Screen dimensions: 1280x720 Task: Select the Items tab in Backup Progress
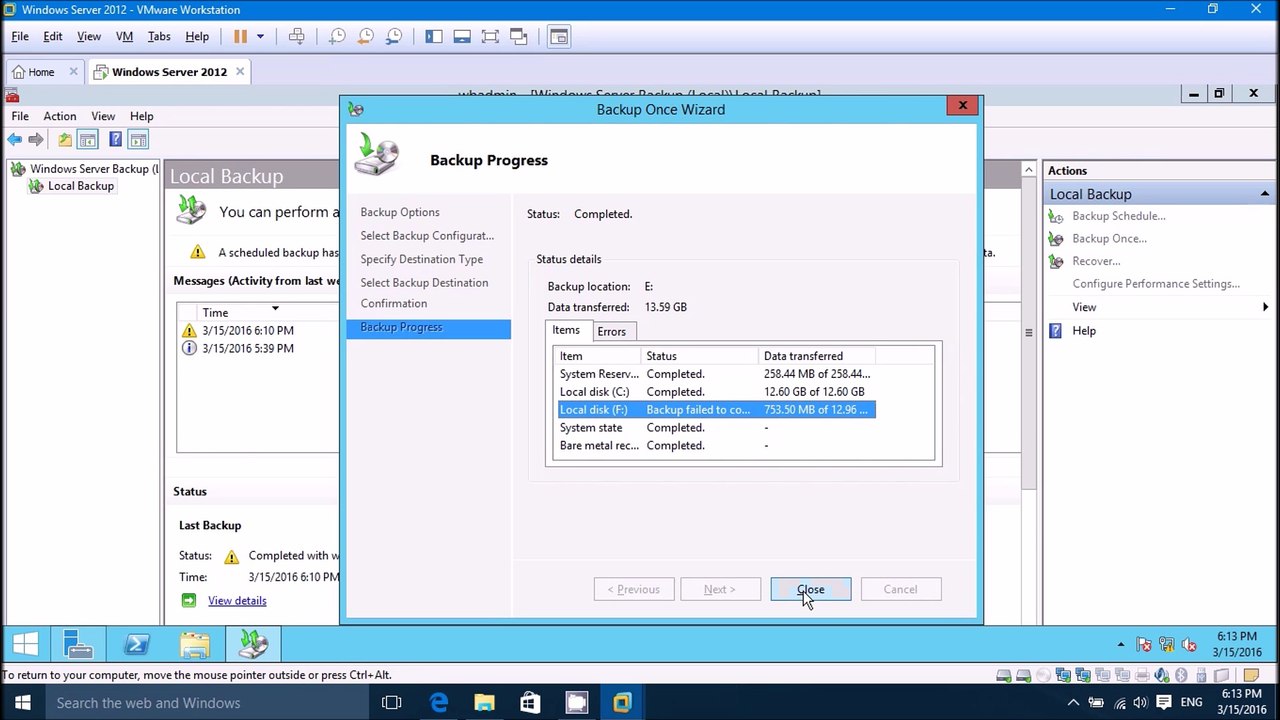pyautogui.click(x=566, y=330)
